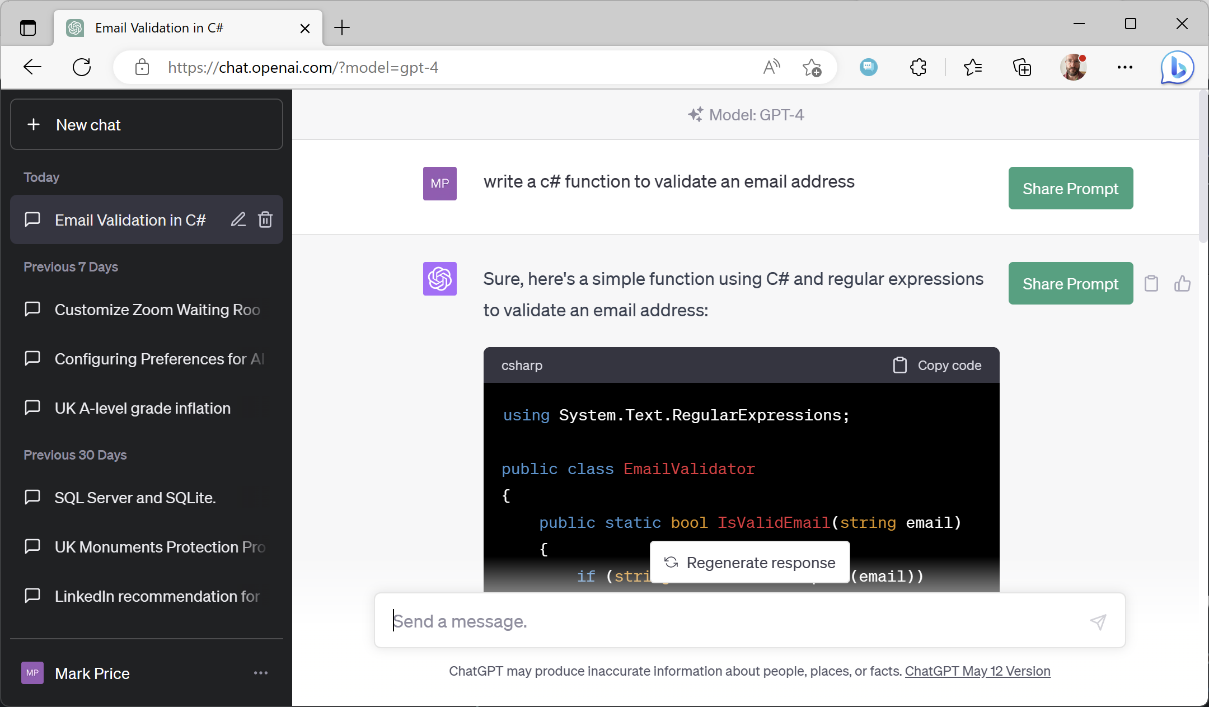Open the Bing Discover sidebar
Viewport: 1209px width, 707px height.
tap(1177, 67)
